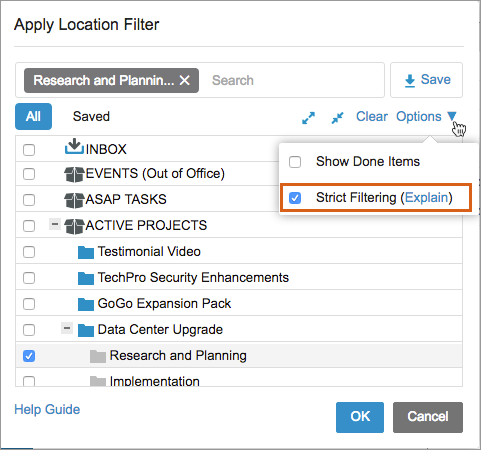Click the INBOX tray icon

click(x=74, y=147)
